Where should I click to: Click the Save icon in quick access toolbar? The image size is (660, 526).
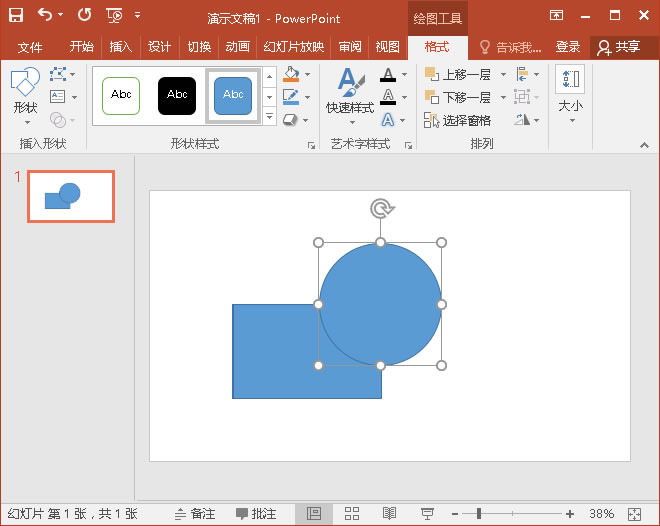16,15
